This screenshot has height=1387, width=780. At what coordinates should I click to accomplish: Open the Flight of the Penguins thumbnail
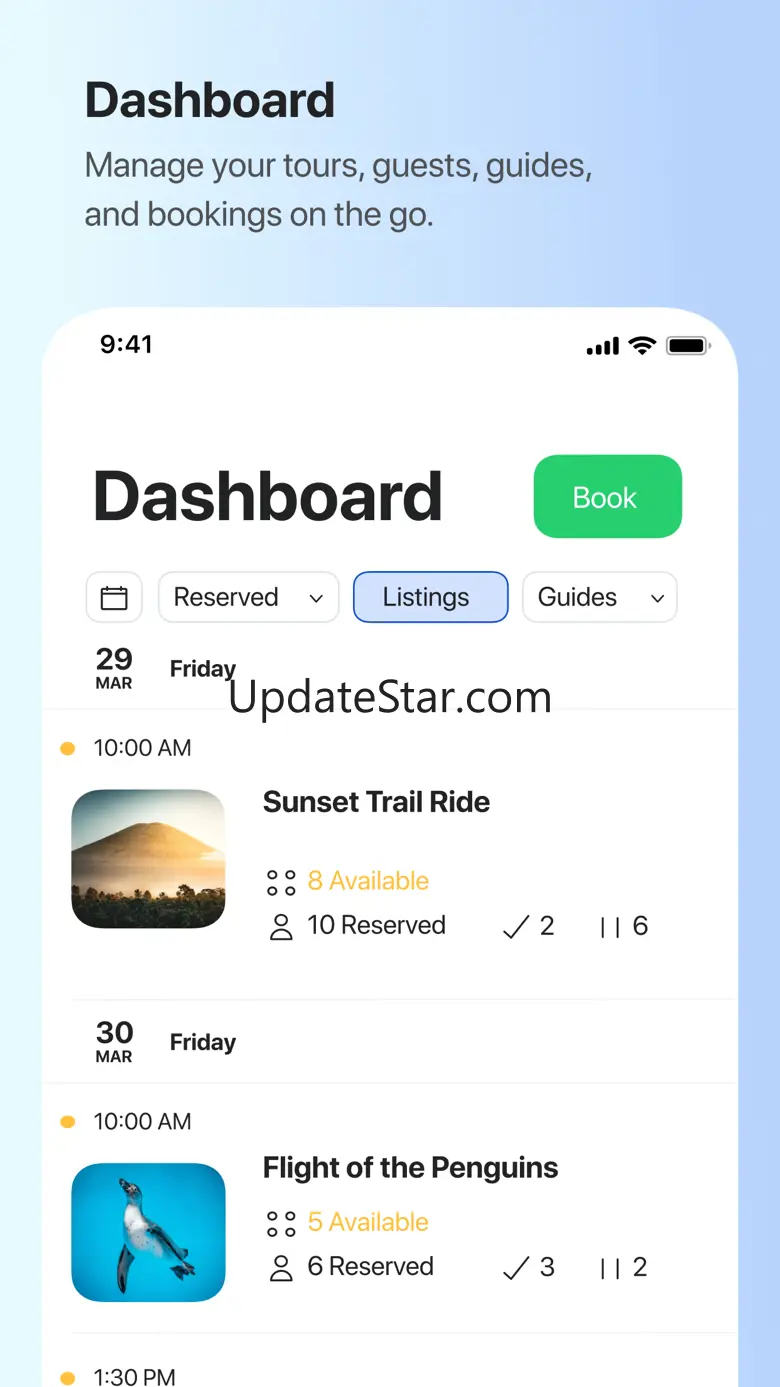[148, 1232]
